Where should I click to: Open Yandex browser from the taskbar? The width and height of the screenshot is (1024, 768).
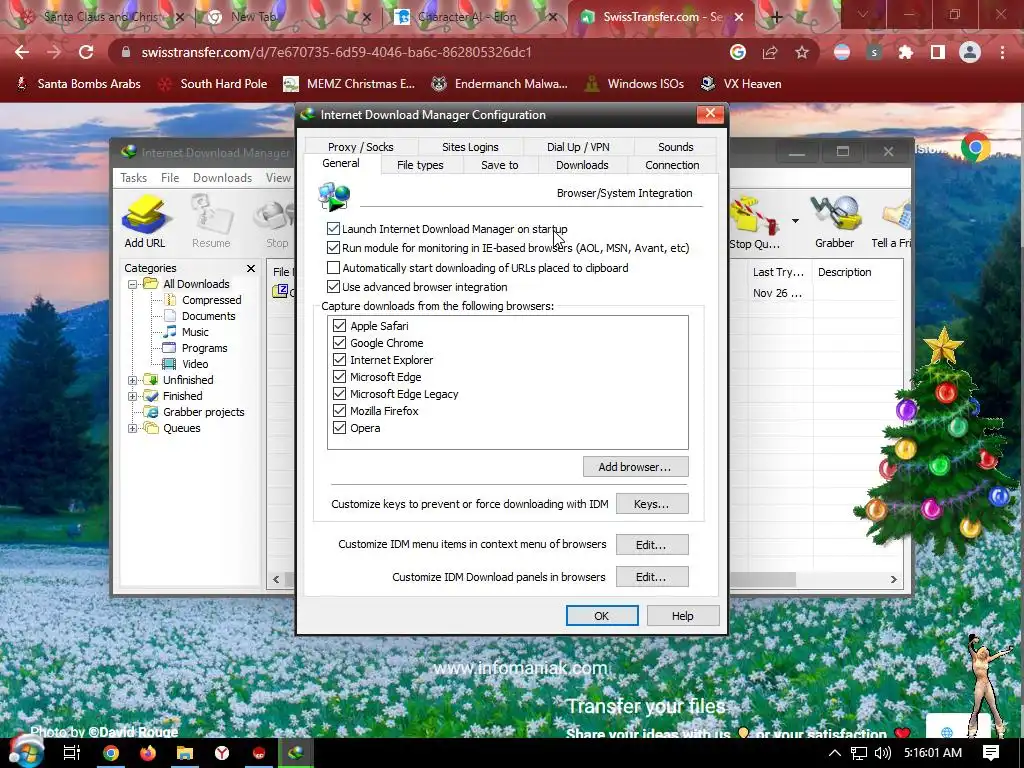point(222,753)
